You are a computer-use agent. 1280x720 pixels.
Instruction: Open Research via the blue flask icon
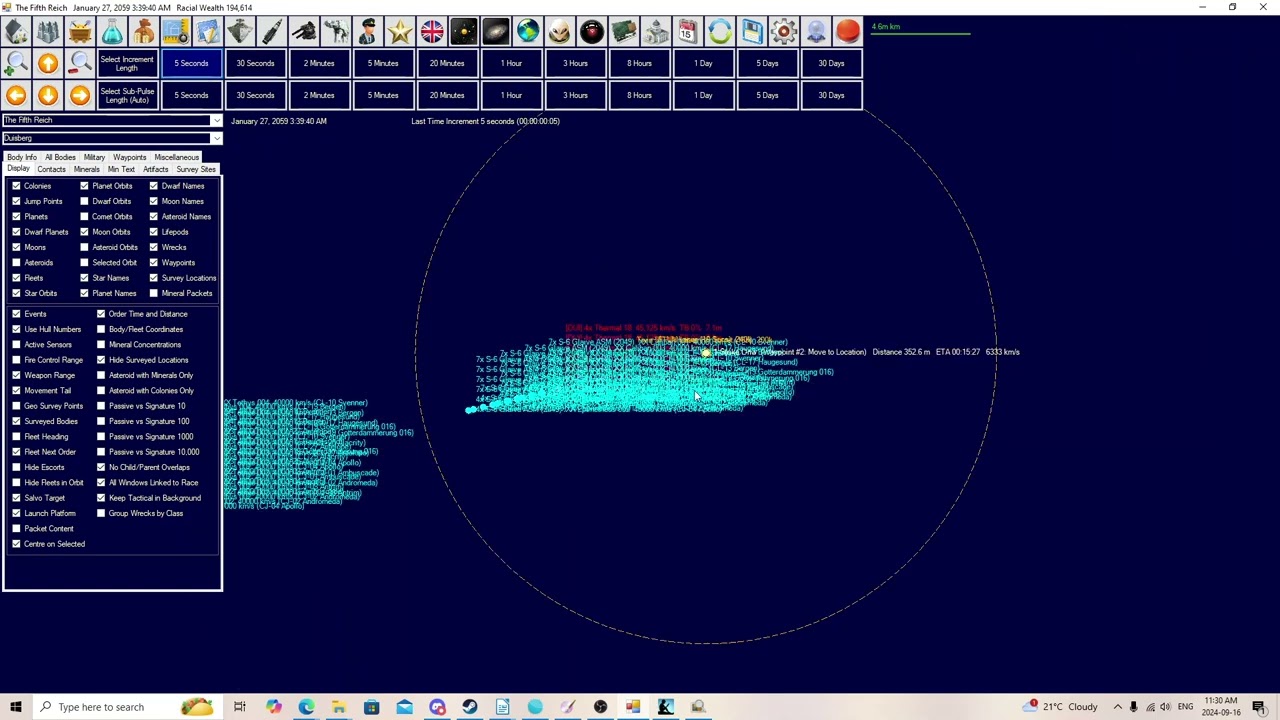(112, 32)
